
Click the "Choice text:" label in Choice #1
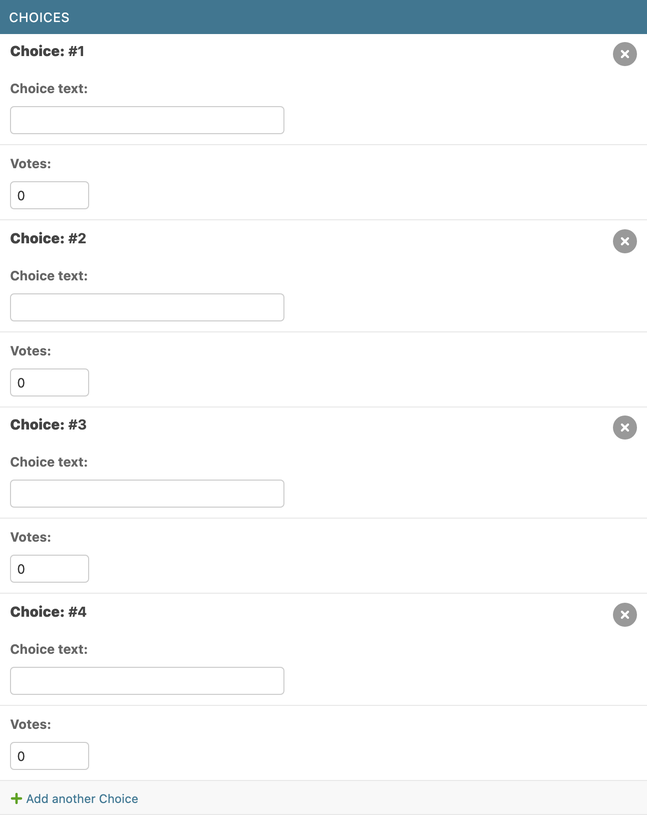(49, 89)
